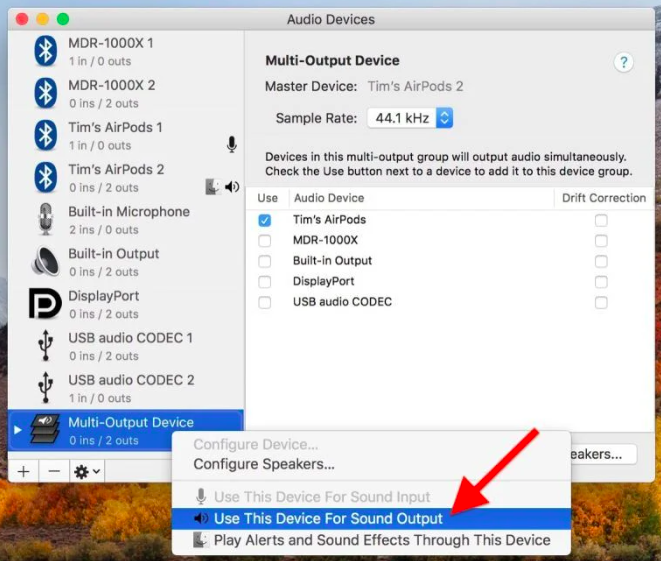Enable Drift Correction for DisplayPort
This screenshot has height=561, width=661.
601,282
